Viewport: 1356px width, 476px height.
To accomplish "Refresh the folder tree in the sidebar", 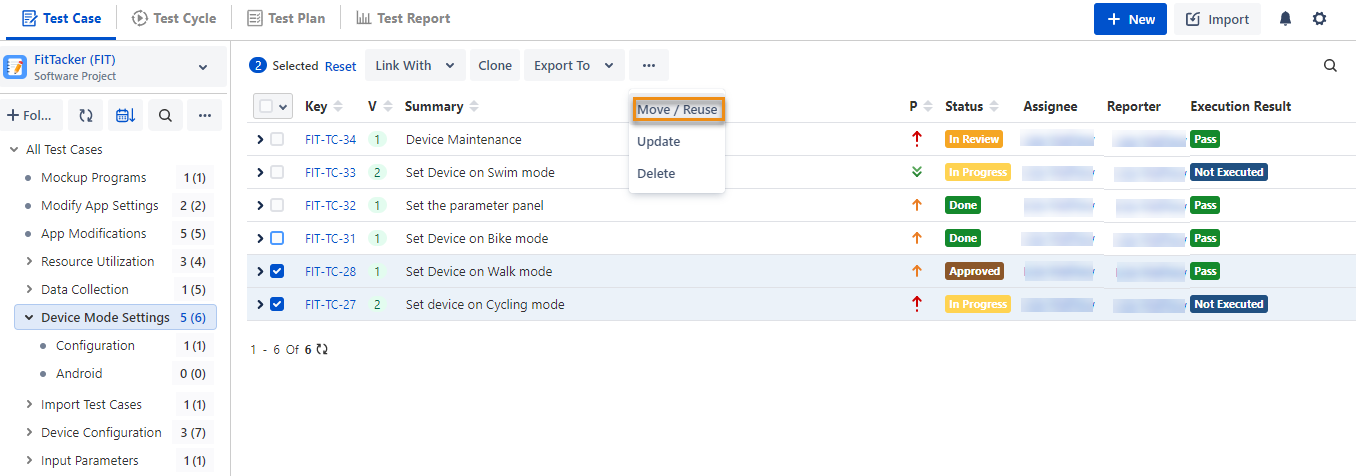I will point(86,116).
